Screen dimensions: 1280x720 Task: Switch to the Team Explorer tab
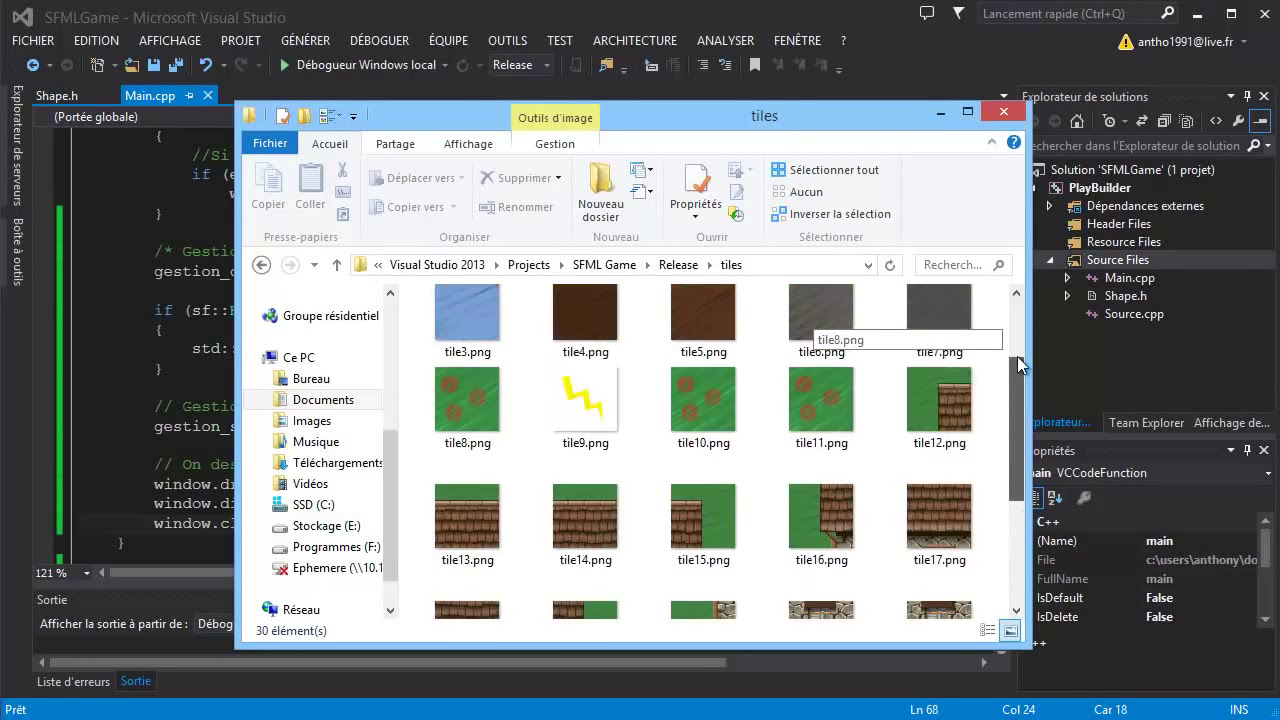pyautogui.click(x=1146, y=423)
